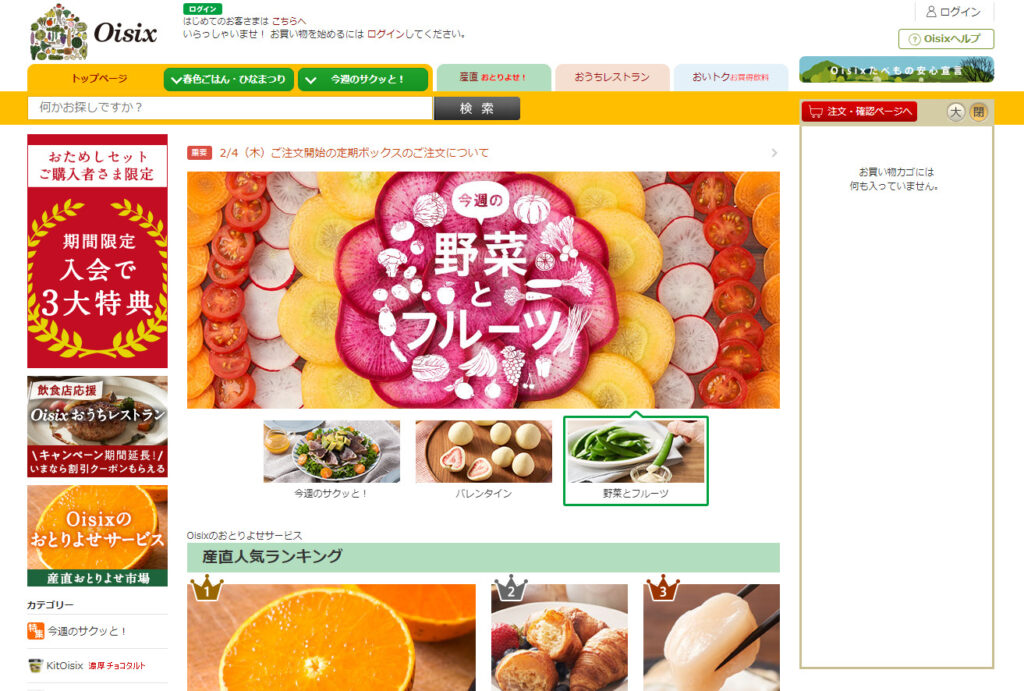Click the number 2 crown ranking icon
1024x691 pixels.
[511, 588]
